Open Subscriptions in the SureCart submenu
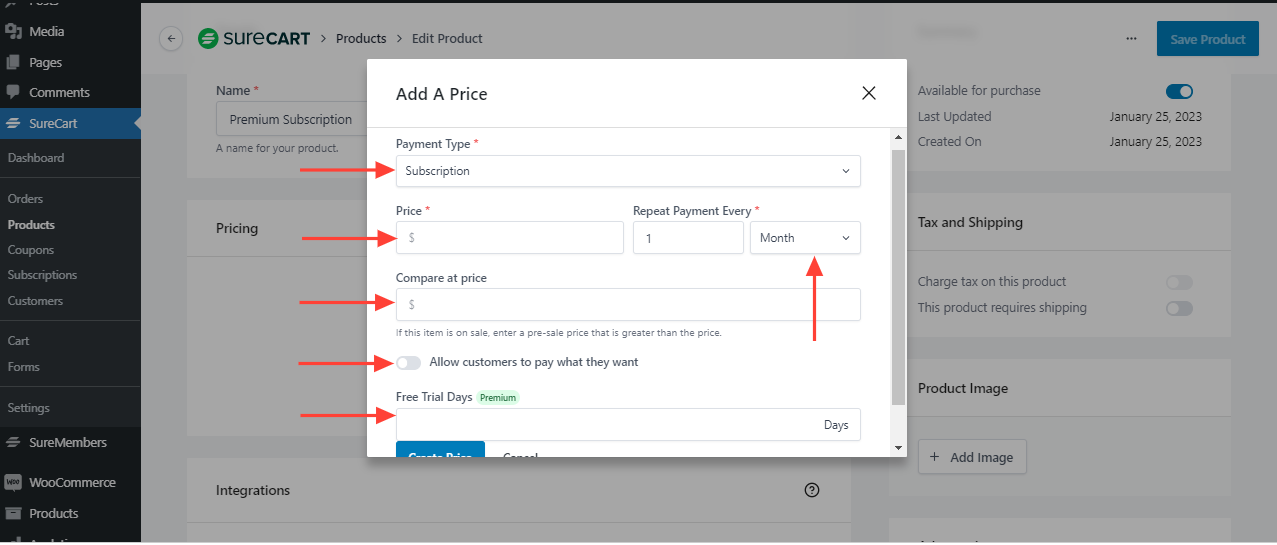The width and height of the screenshot is (1277, 545). (x=42, y=275)
